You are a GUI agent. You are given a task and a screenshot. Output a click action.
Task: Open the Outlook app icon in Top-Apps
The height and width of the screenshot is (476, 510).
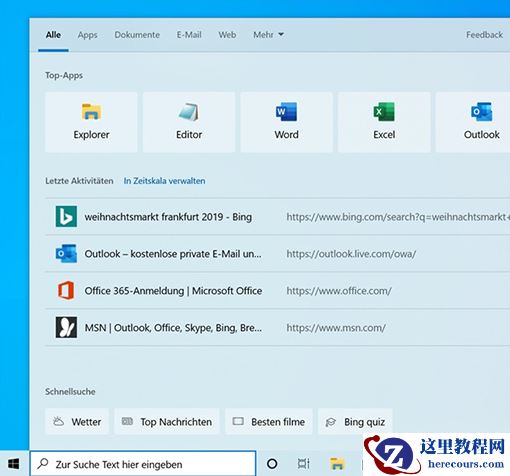pos(481,112)
